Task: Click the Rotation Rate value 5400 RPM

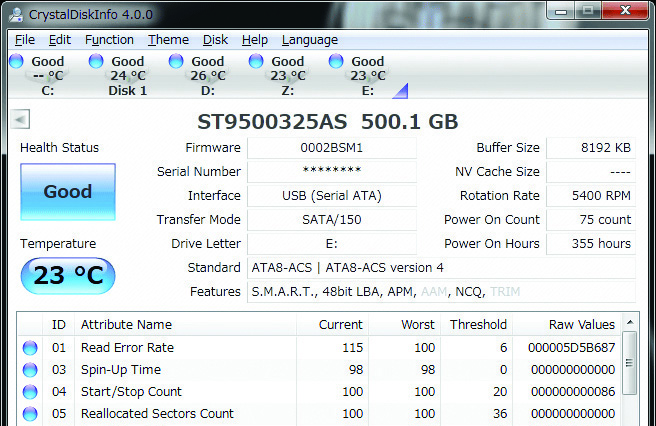Action: point(591,195)
